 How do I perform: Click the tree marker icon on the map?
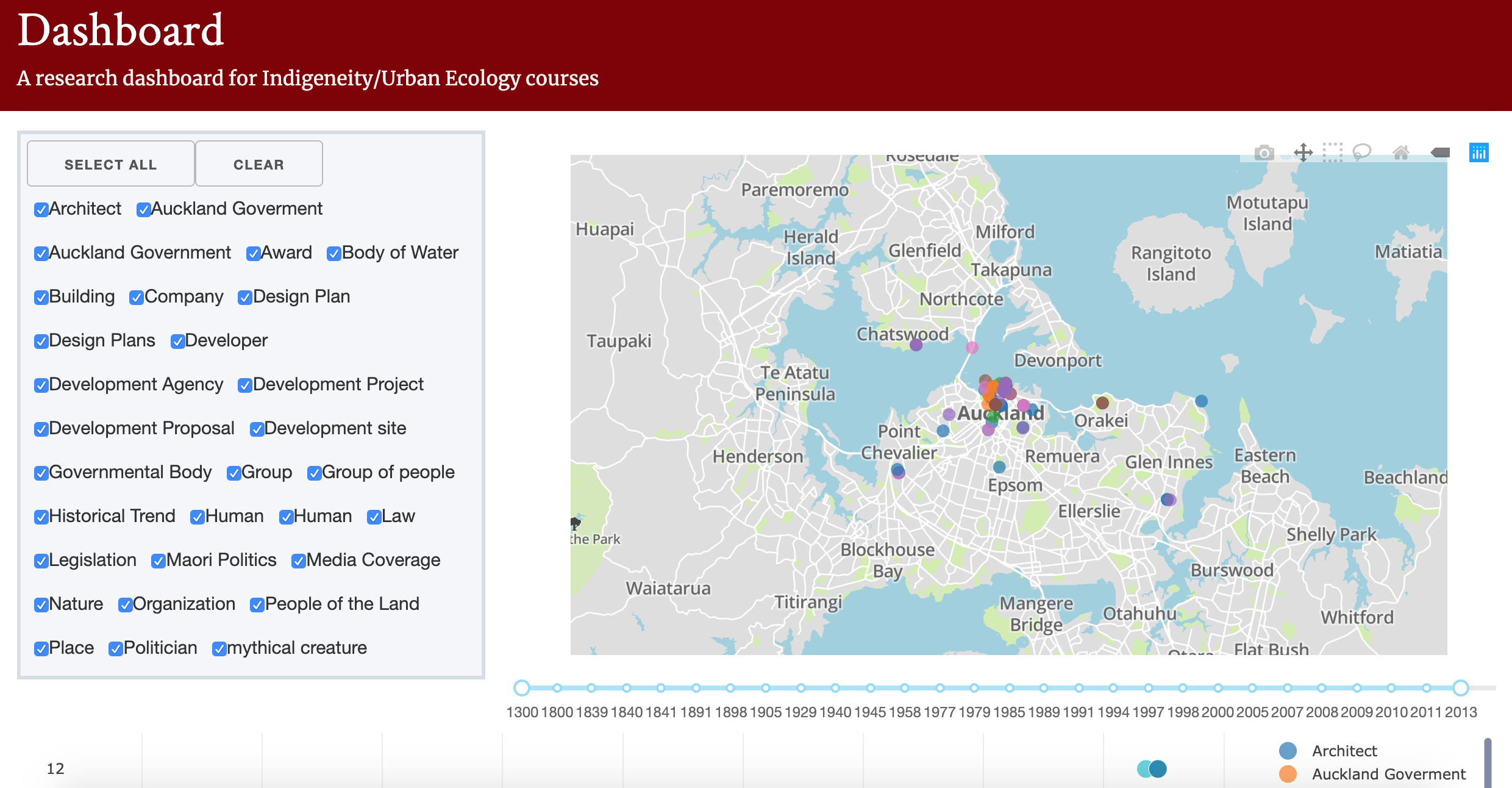click(575, 523)
